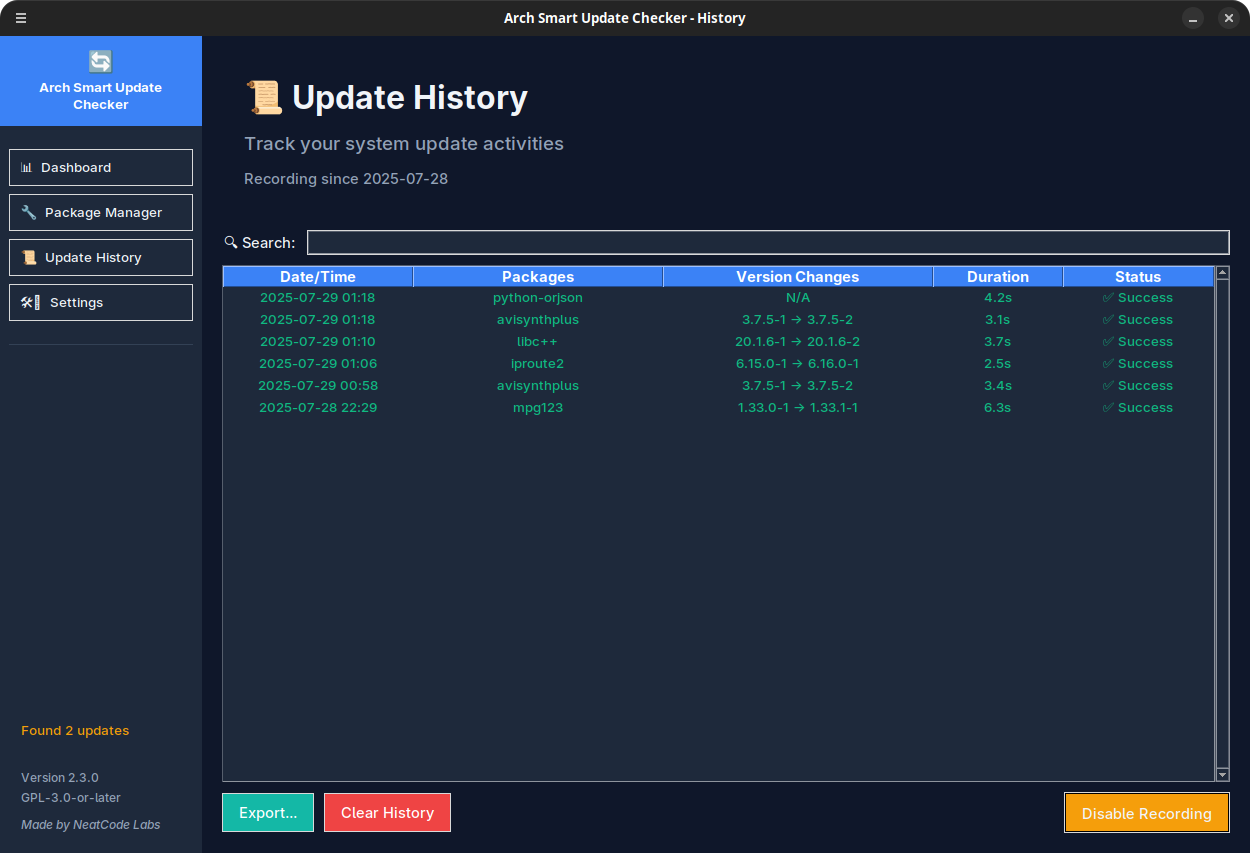Click the wrench icon on Package Manager
The height and width of the screenshot is (853, 1250).
(28, 212)
